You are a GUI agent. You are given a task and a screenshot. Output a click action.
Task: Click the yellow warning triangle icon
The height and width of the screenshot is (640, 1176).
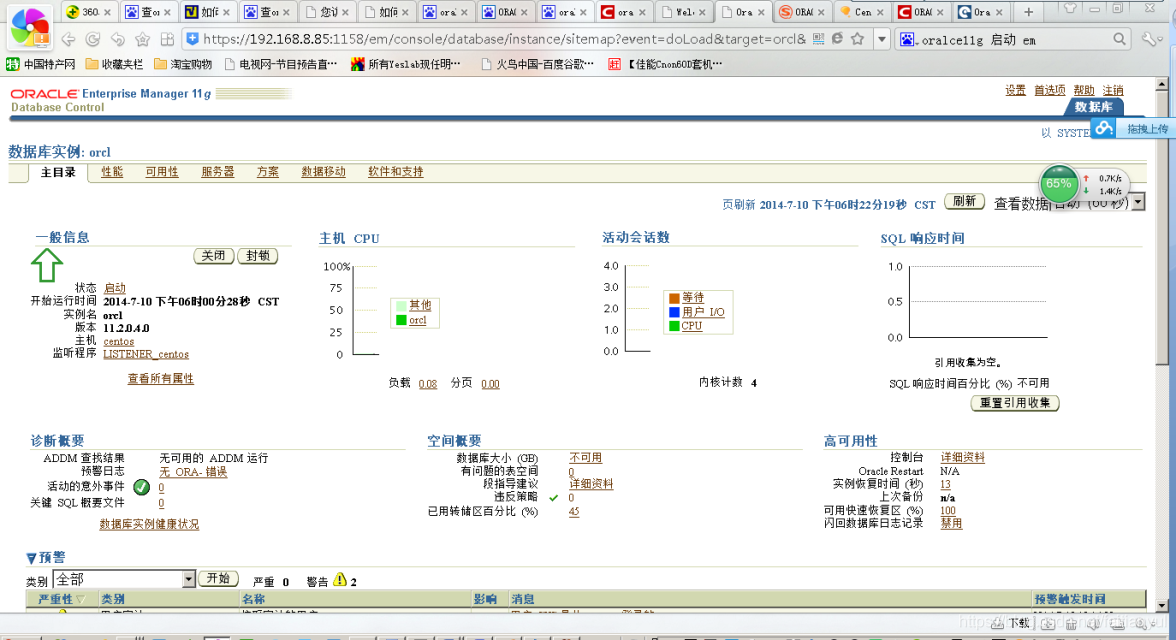tap(340, 580)
